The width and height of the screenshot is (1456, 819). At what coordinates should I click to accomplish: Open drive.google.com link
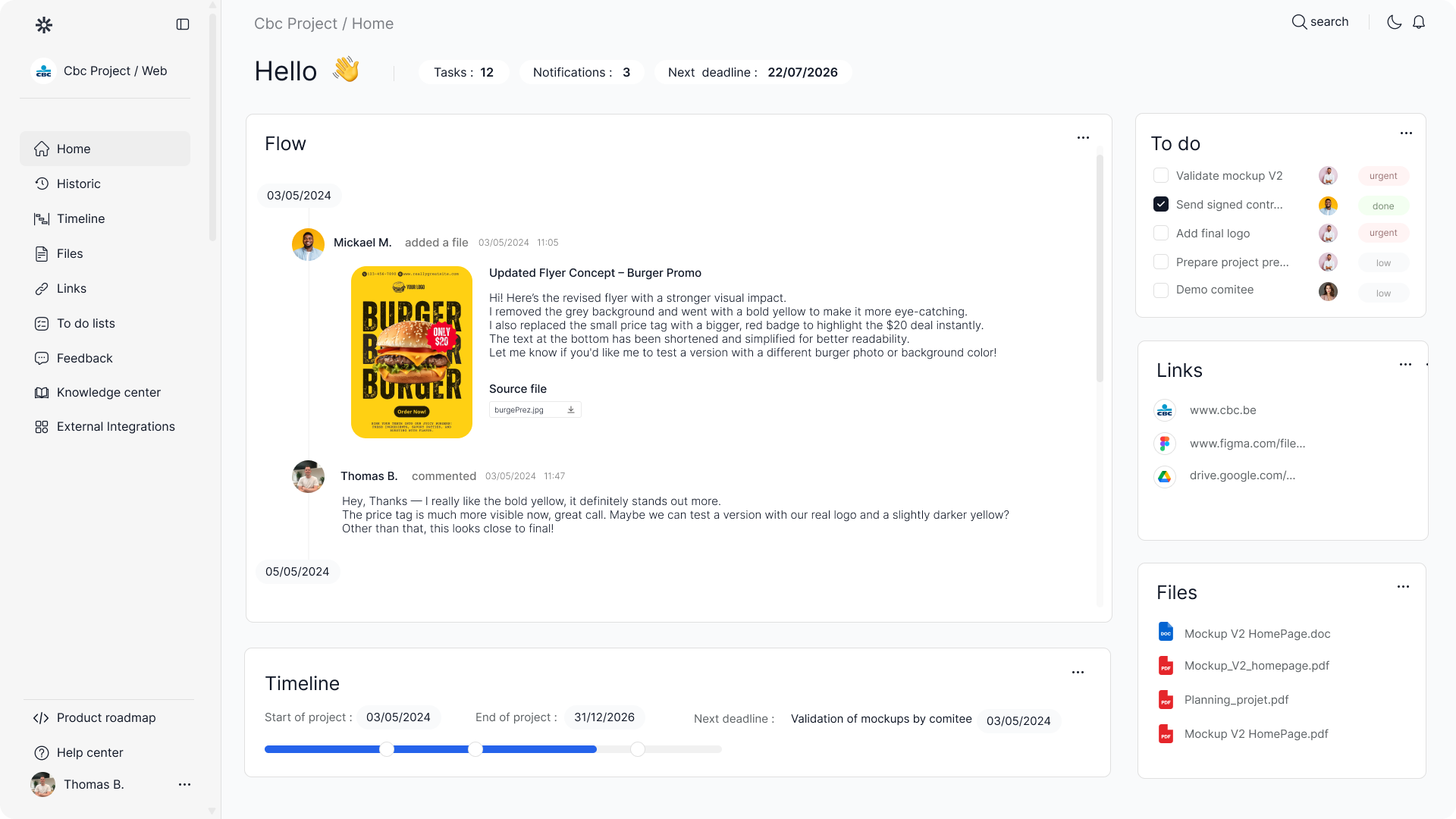(1242, 475)
